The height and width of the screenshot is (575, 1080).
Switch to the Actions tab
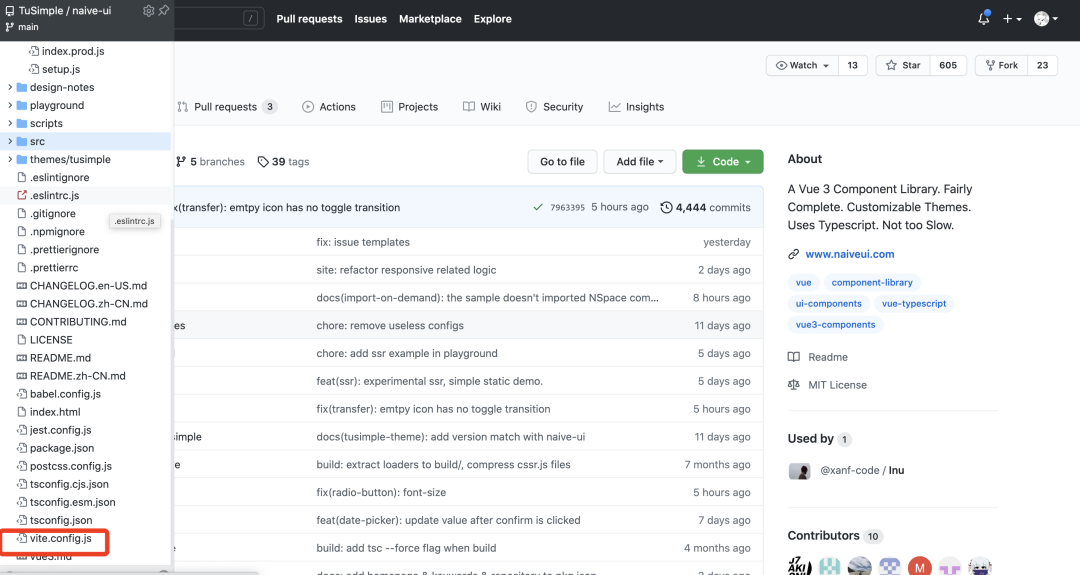329,107
